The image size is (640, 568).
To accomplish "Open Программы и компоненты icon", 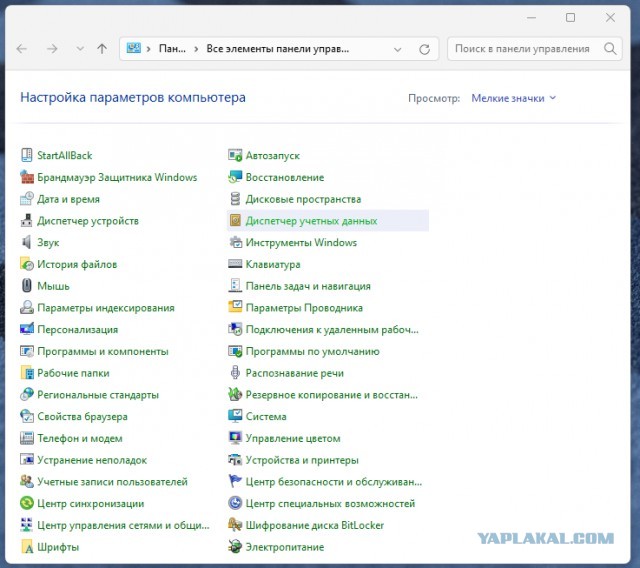I will 27,351.
